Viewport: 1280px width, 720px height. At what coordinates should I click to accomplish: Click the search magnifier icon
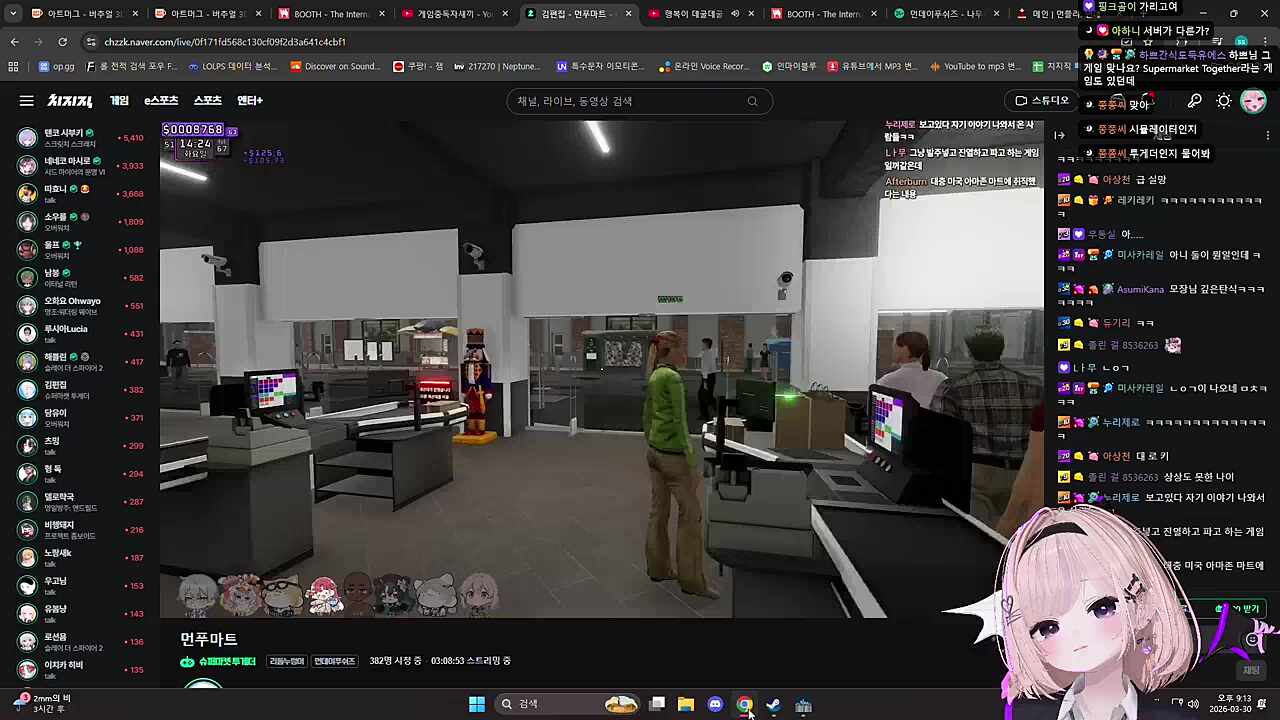point(752,101)
